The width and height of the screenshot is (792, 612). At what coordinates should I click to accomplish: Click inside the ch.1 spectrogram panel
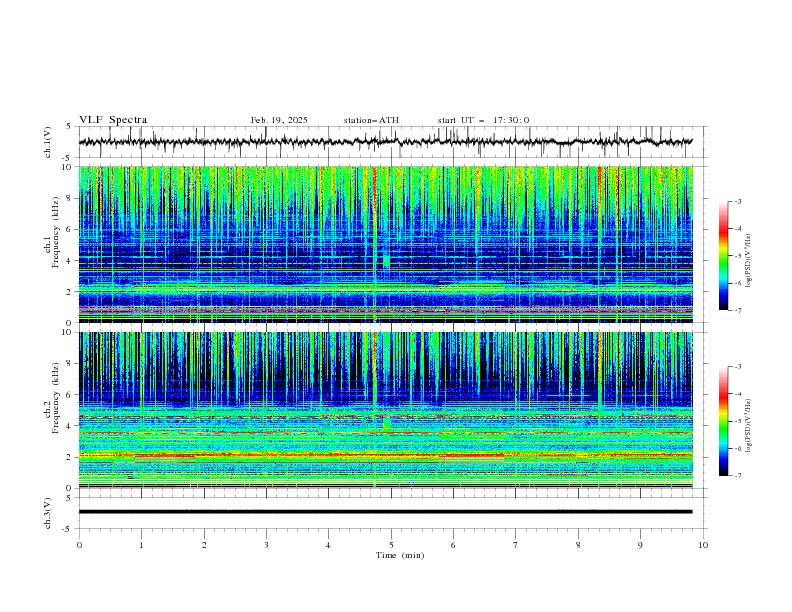pyautogui.click(x=385, y=244)
